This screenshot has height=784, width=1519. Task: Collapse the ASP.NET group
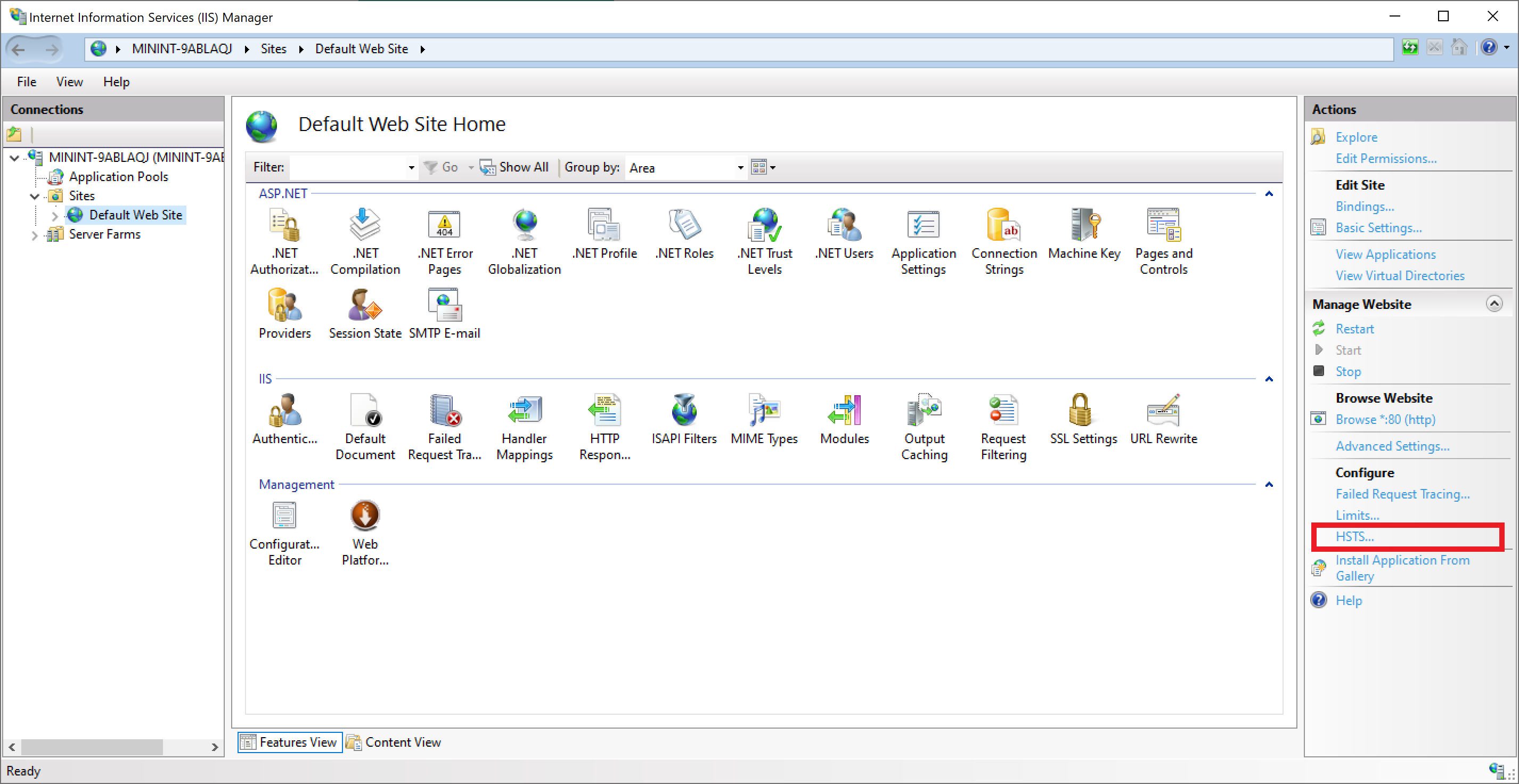coord(1269,194)
